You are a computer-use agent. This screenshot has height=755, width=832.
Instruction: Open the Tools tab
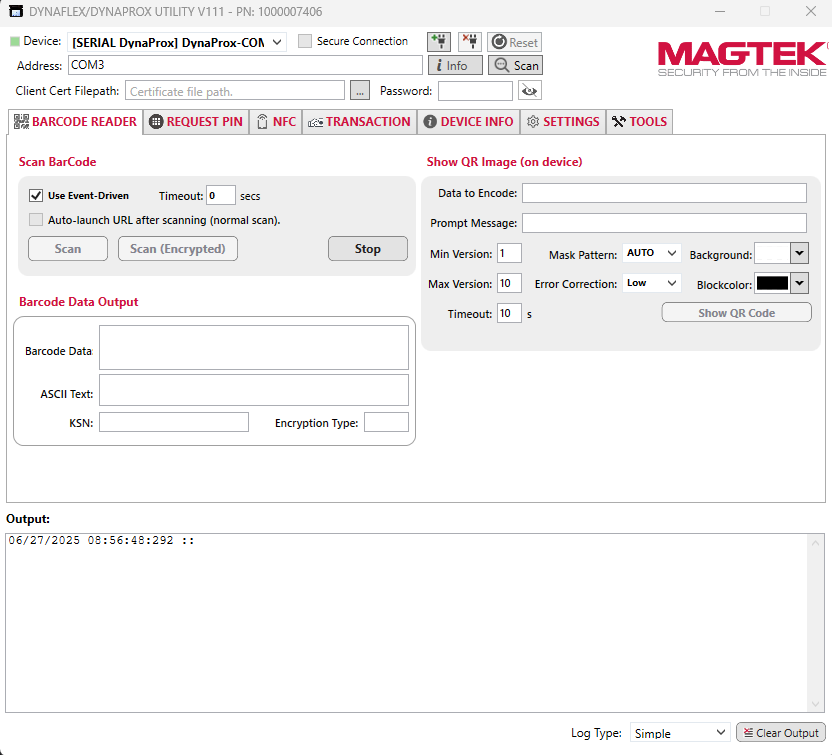click(x=639, y=122)
